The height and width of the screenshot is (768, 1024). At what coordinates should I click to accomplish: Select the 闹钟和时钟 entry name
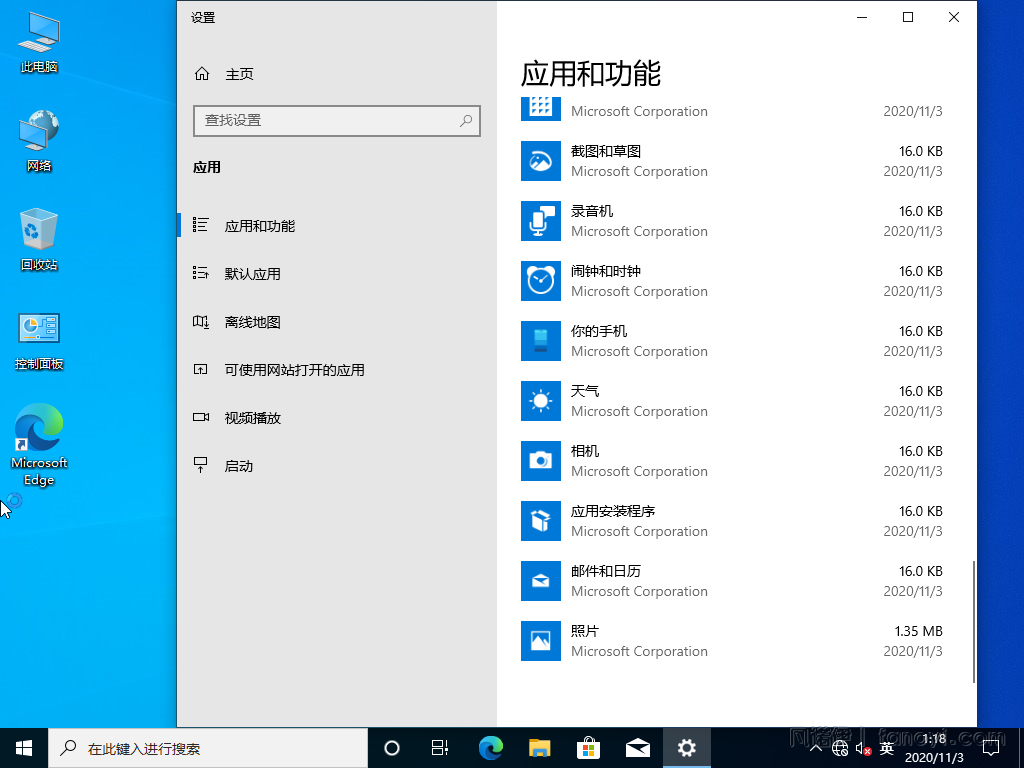point(605,271)
